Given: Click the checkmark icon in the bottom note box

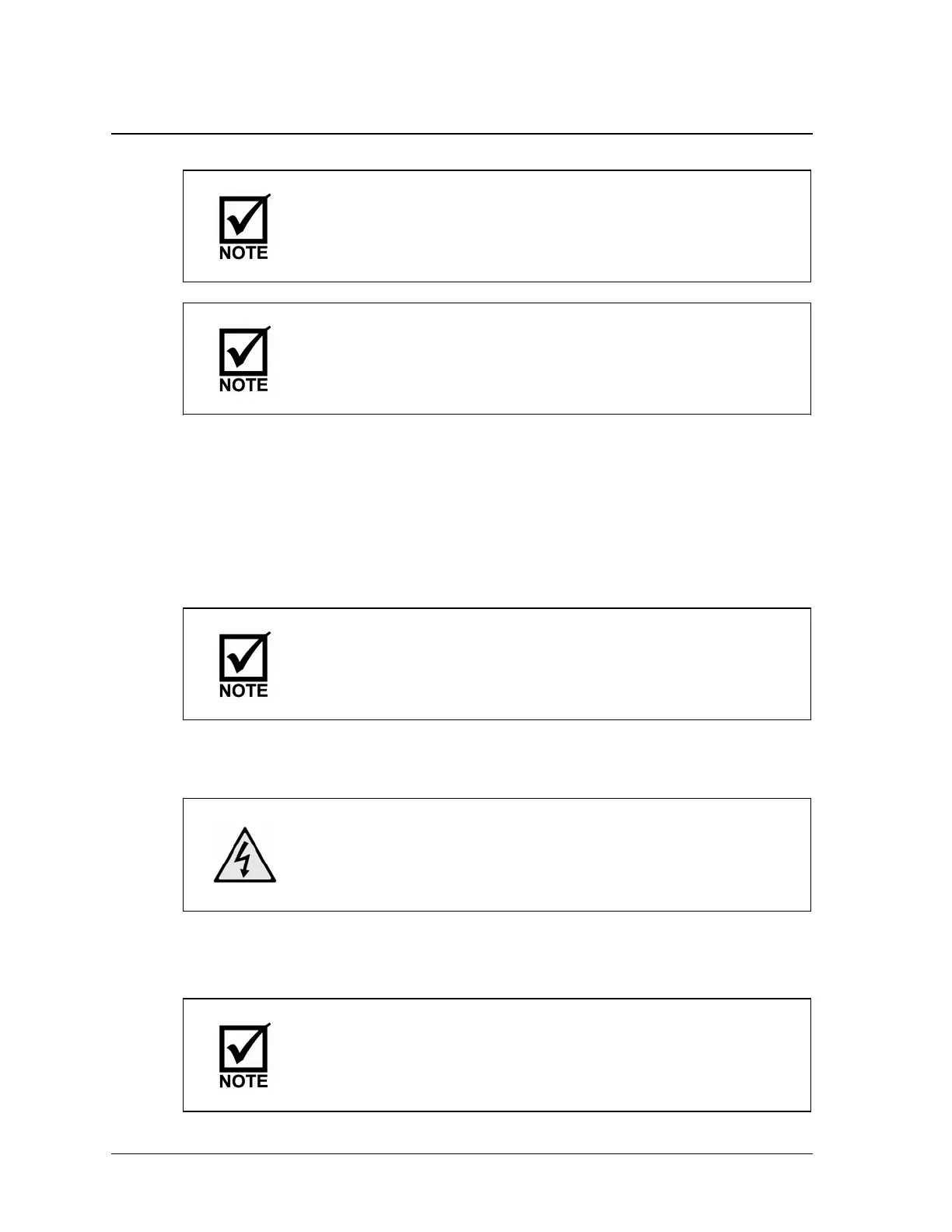Looking at the screenshot, I should (x=244, y=1048).
